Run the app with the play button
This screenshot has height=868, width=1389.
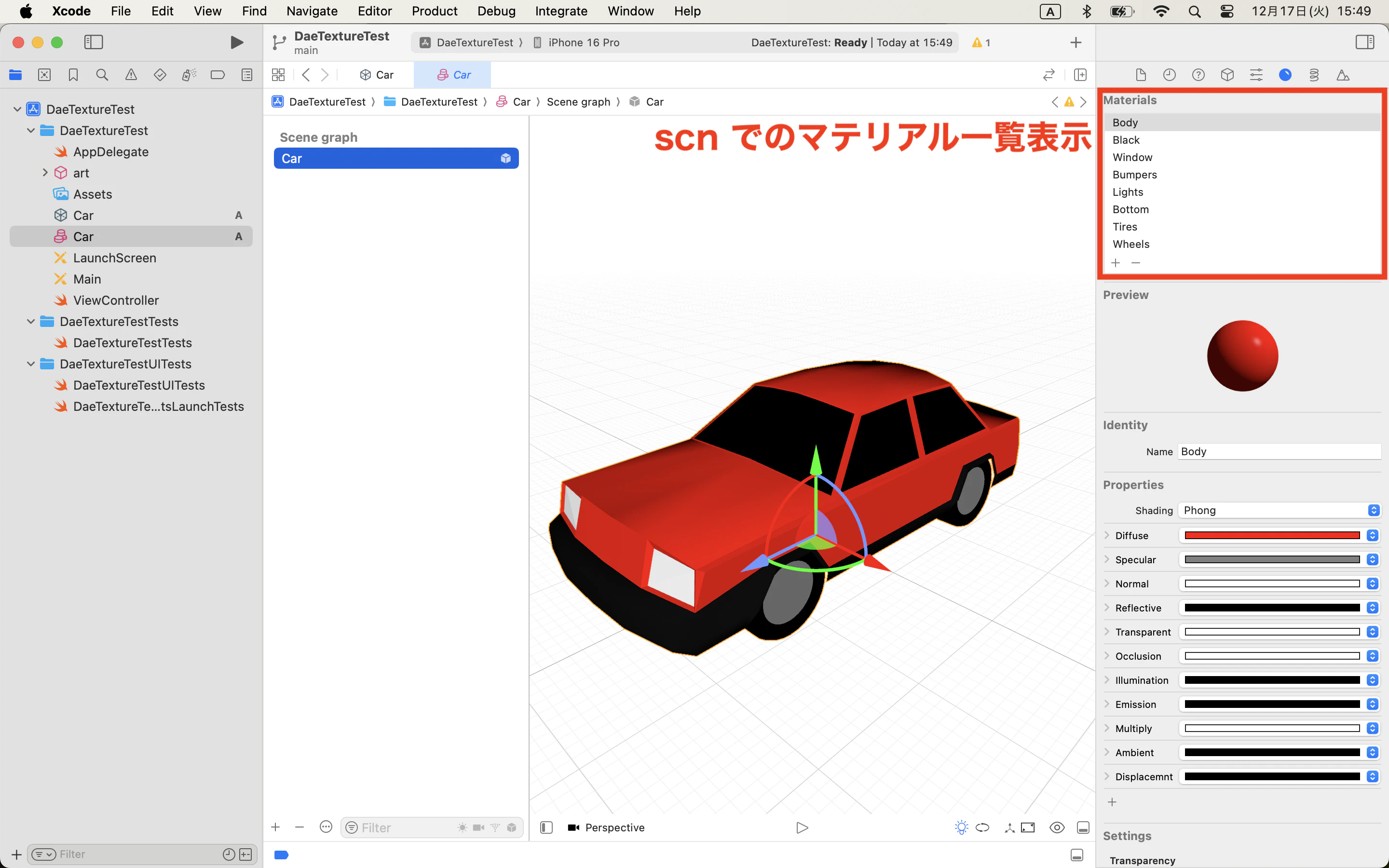236,41
